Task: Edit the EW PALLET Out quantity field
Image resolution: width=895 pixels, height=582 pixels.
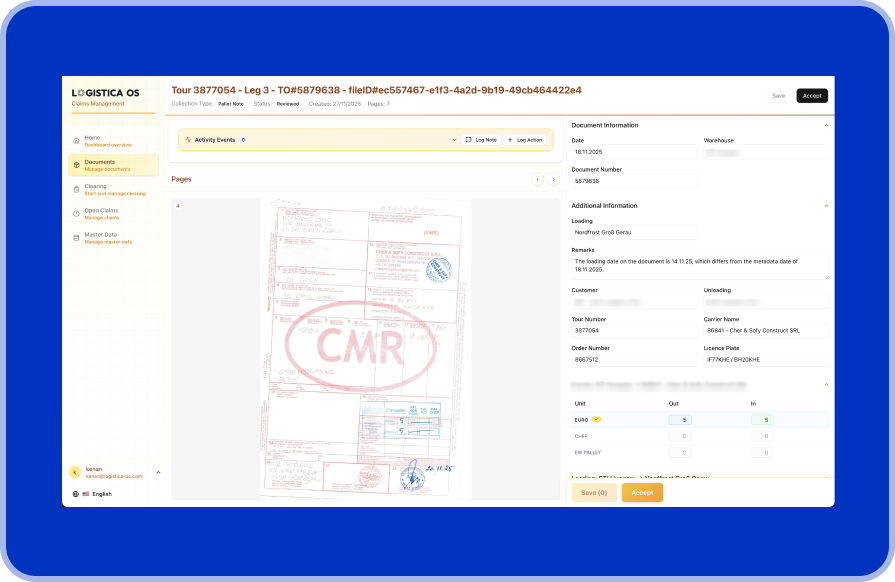Action: point(680,452)
